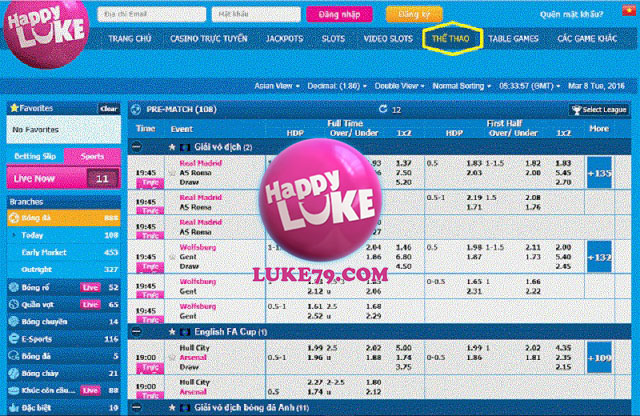This screenshot has width=640, height=416.
Task: Click the volleyball icon next to Bóng chuyền
Action: [14, 321]
